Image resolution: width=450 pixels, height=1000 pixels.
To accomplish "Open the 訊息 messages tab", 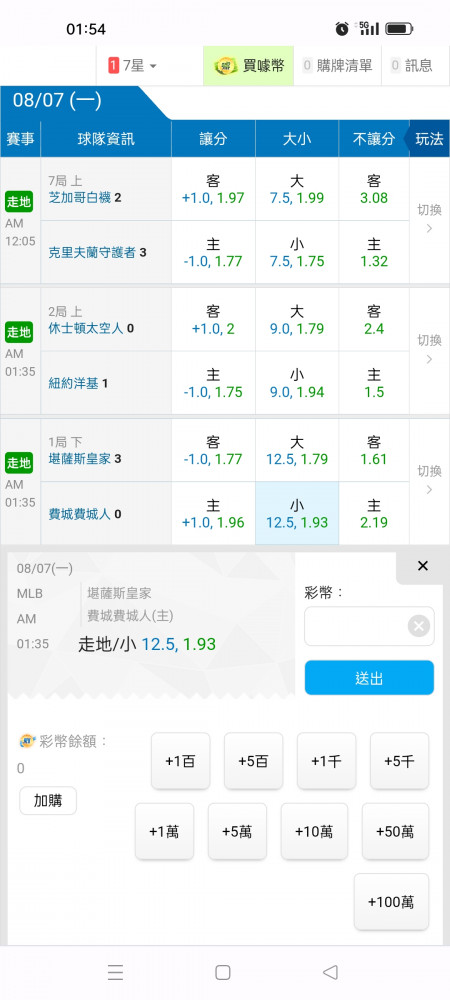I will pyautogui.click(x=412, y=65).
